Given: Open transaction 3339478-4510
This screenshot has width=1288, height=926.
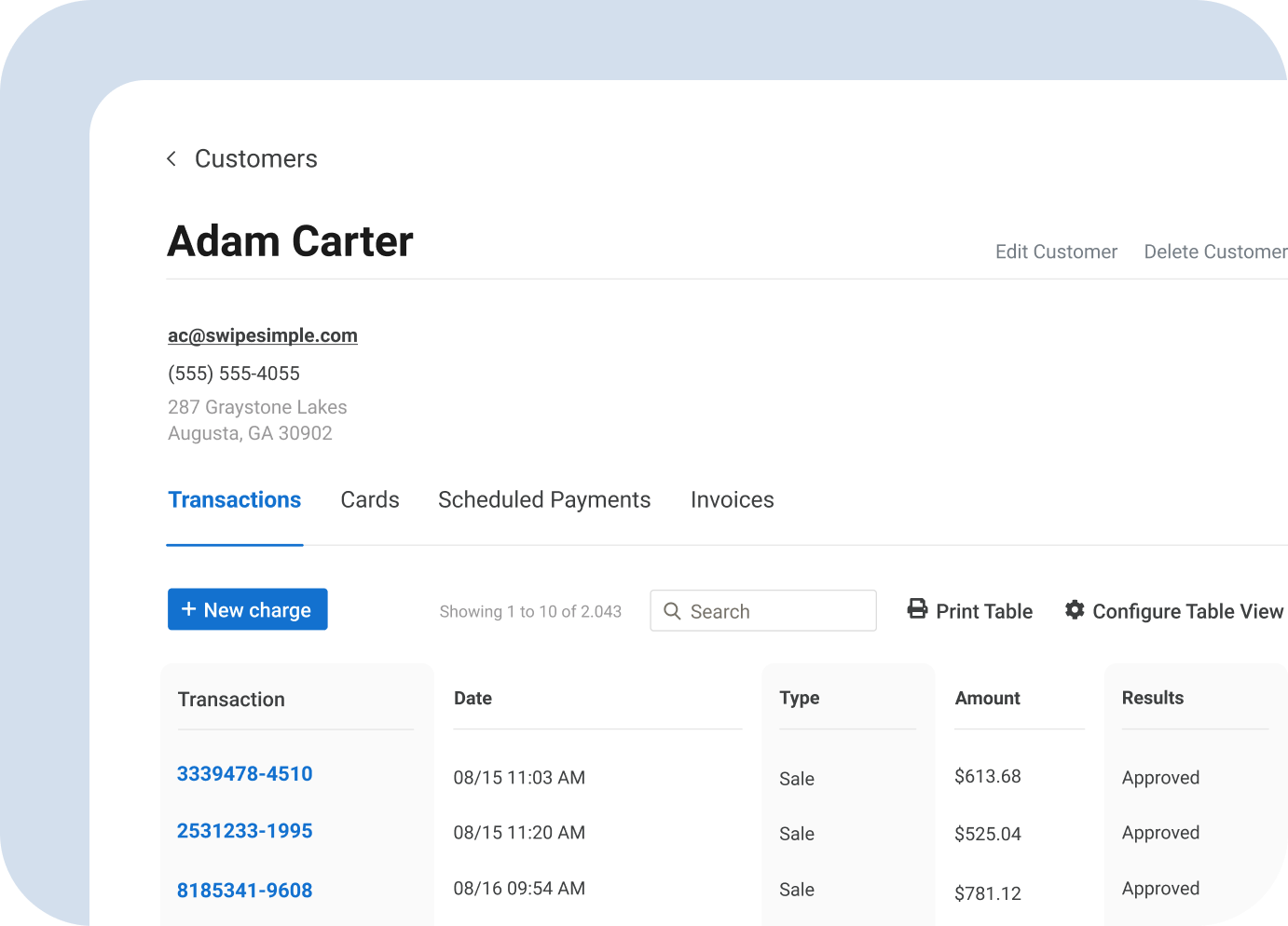Looking at the screenshot, I should pyautogui.click(x=244, y=774).
